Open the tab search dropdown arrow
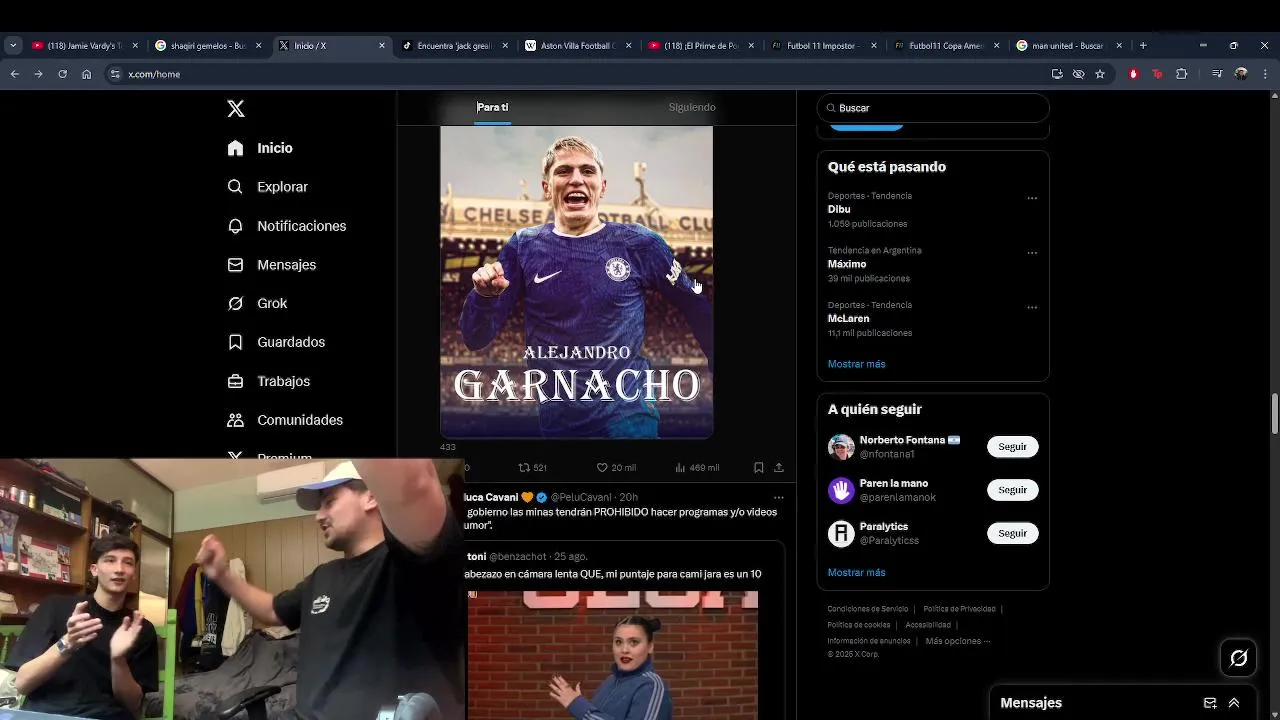 [13, 45]
